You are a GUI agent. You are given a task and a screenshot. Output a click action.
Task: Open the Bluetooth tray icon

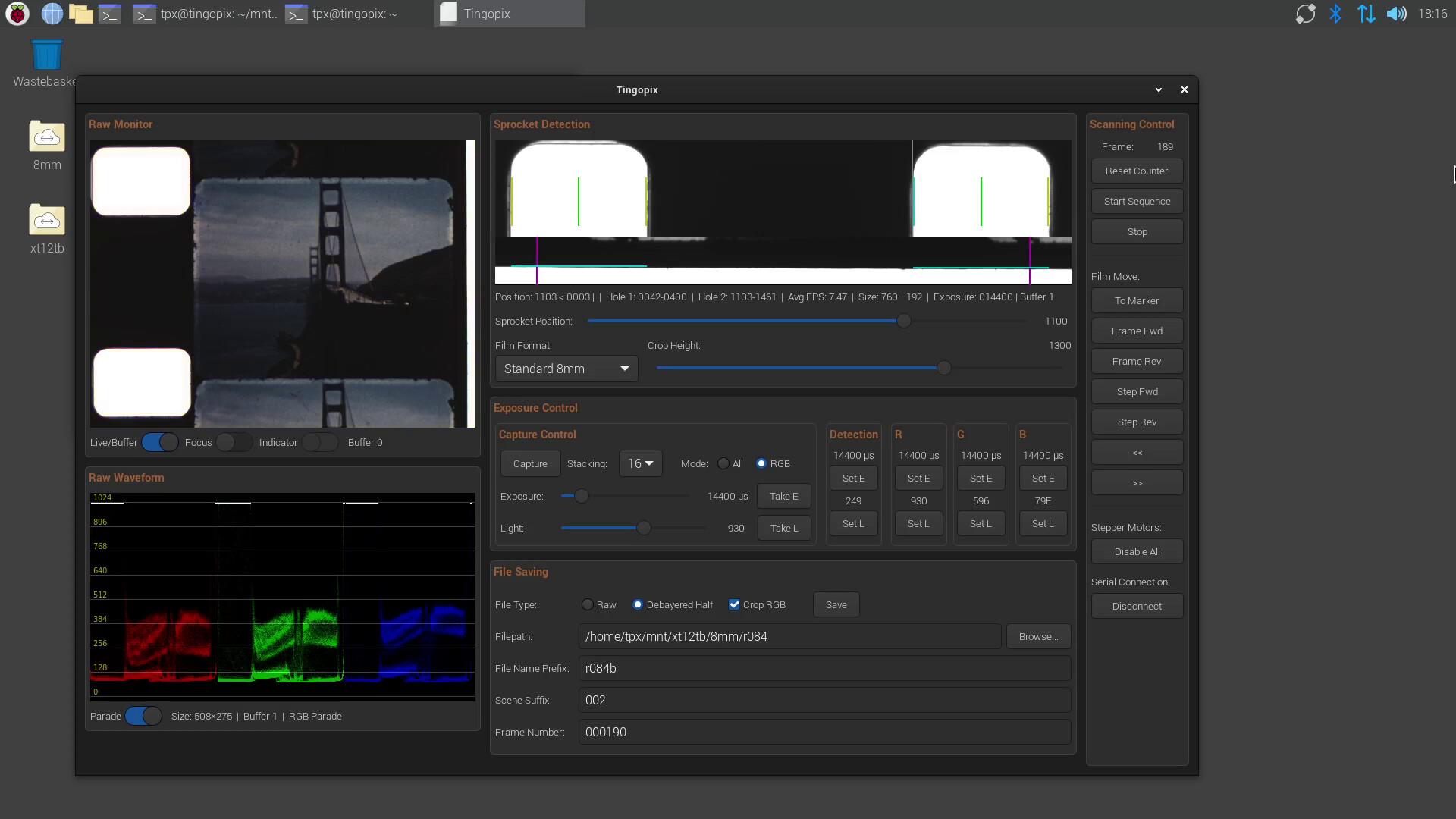tap(1335, 14)
